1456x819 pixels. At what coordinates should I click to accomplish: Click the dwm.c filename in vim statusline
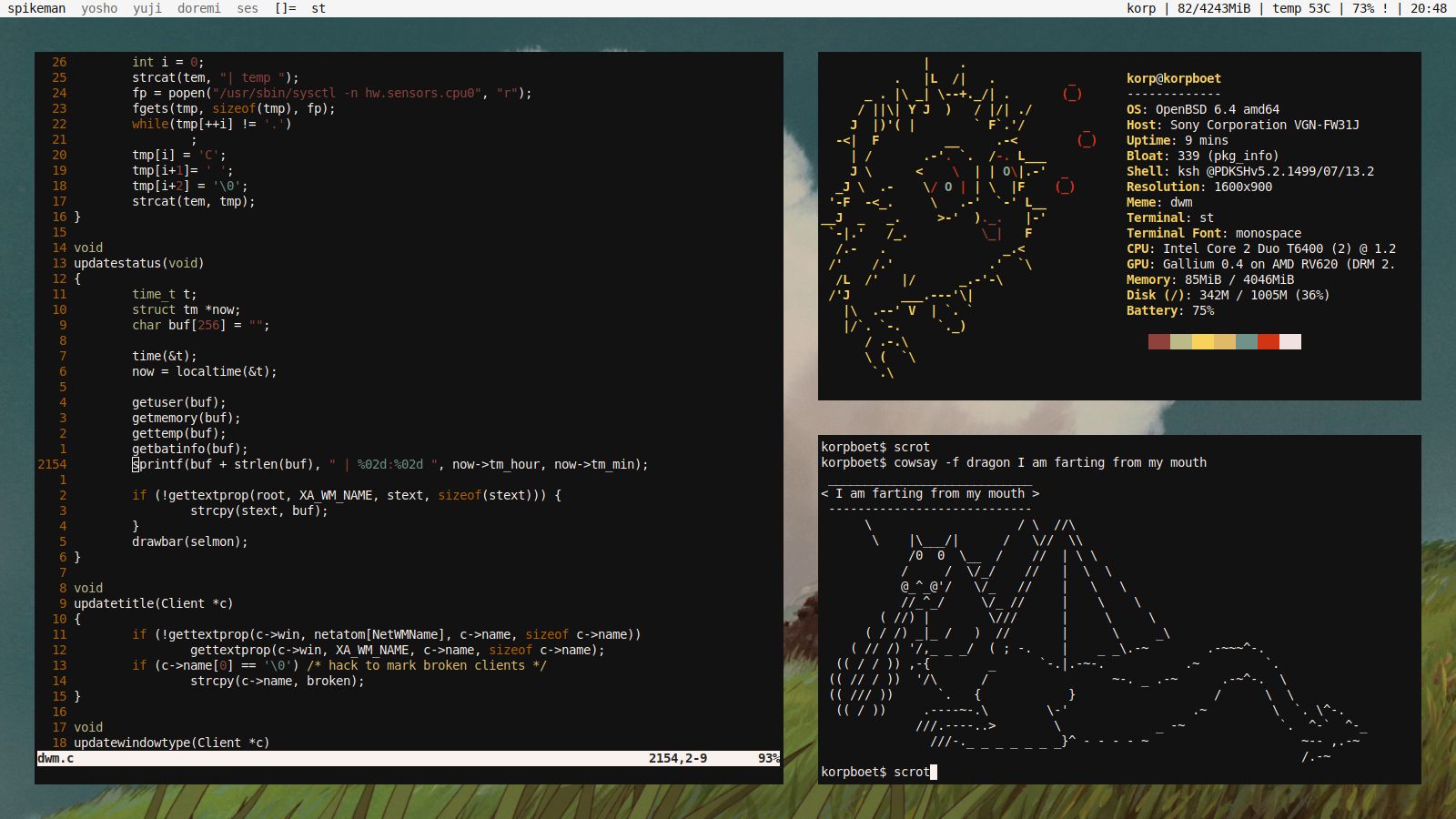[56, 758]
